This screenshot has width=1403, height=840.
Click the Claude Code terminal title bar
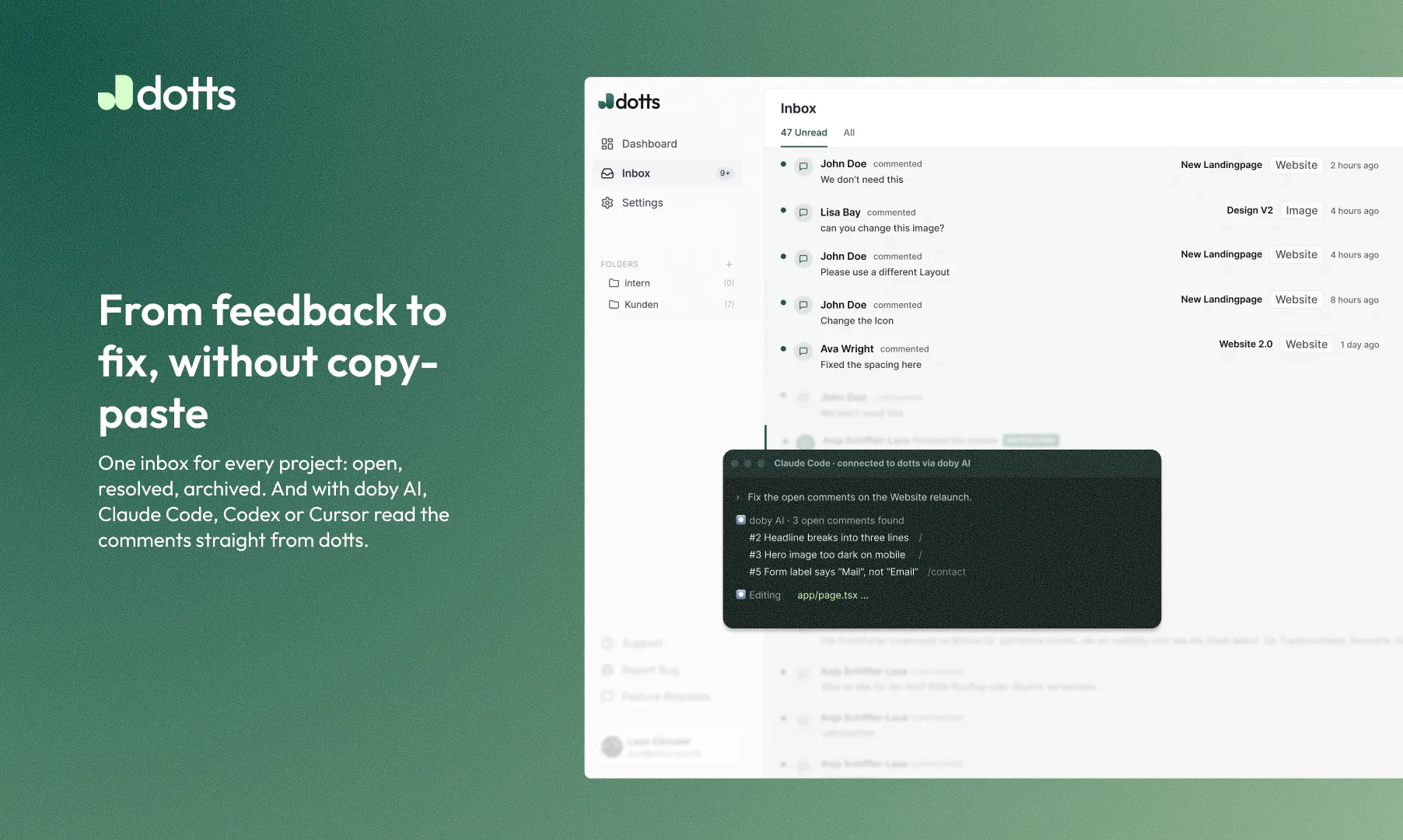pyautogui.click(x=942, y=464)
